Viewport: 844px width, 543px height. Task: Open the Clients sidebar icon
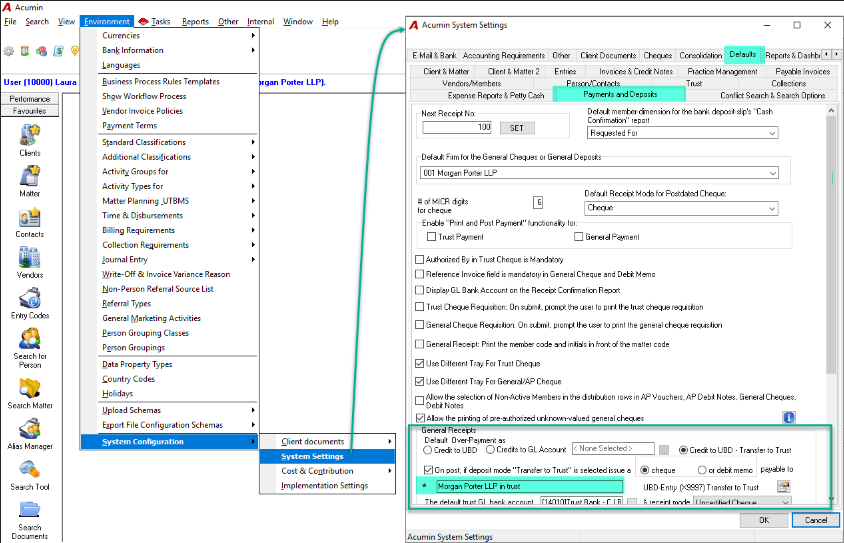pos(30,135)
